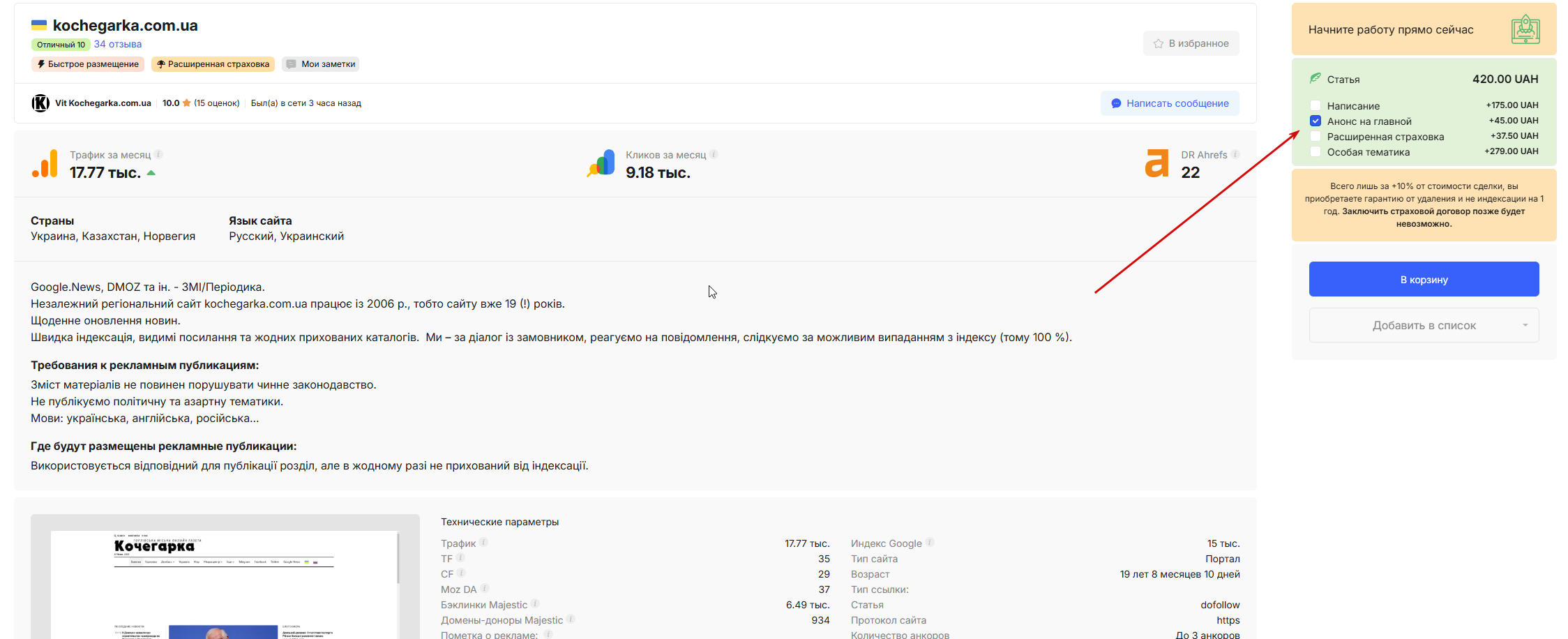Click the +45.00 UAH price for Анонс на главной
Viewport: 1568px width, 639px height.
1514,121
